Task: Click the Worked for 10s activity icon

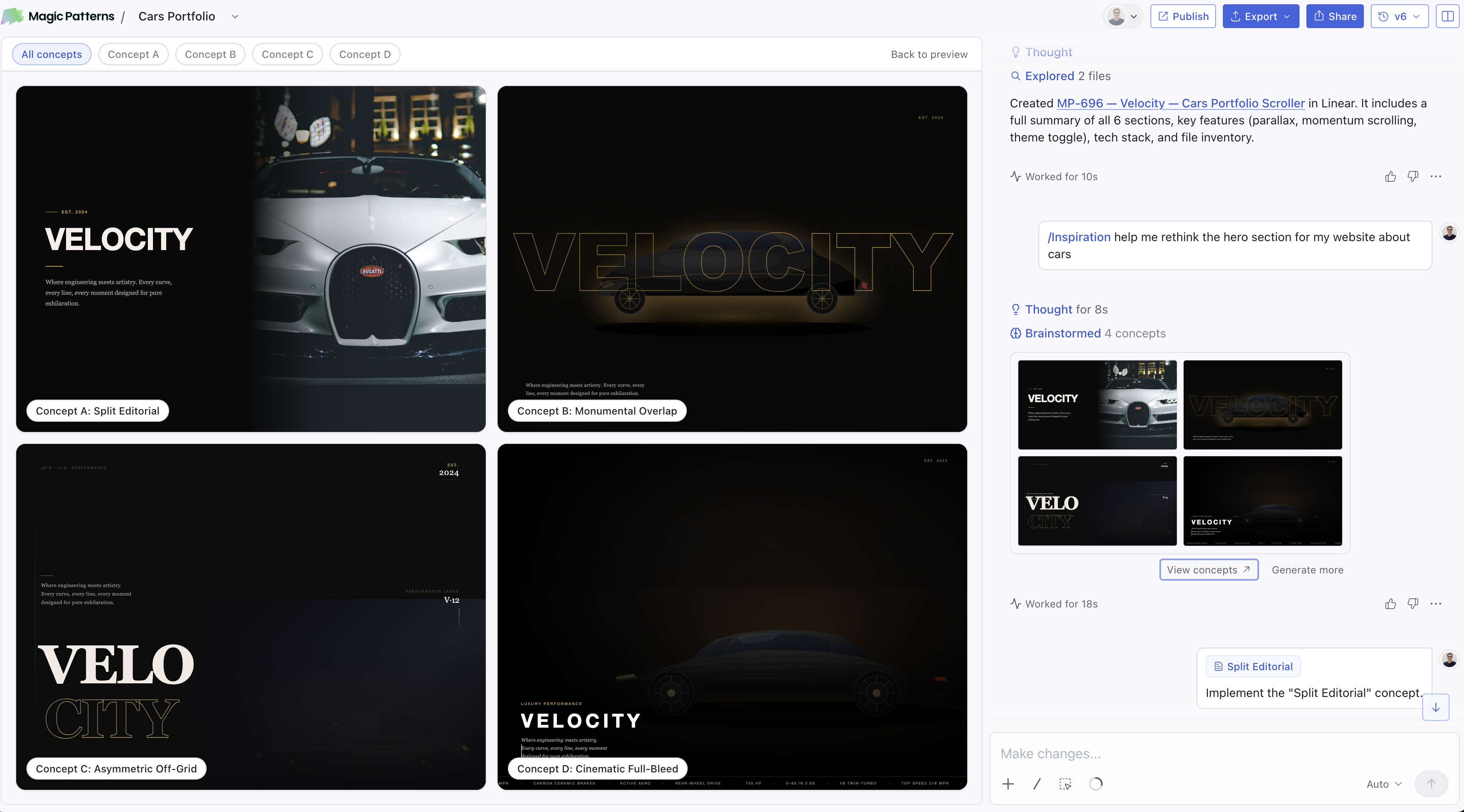Action: 1016,177
